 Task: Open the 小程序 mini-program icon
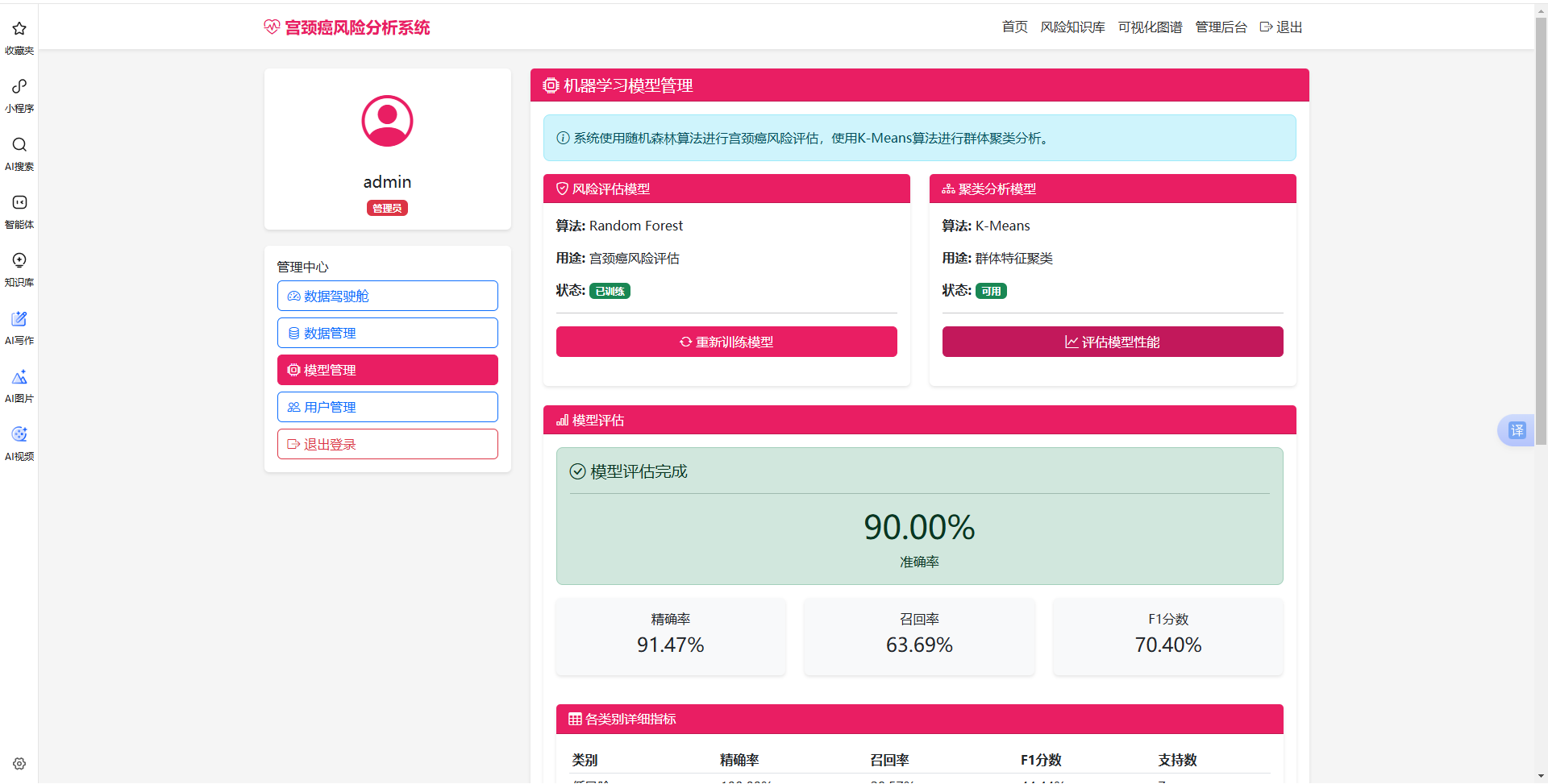pos(19,86)
